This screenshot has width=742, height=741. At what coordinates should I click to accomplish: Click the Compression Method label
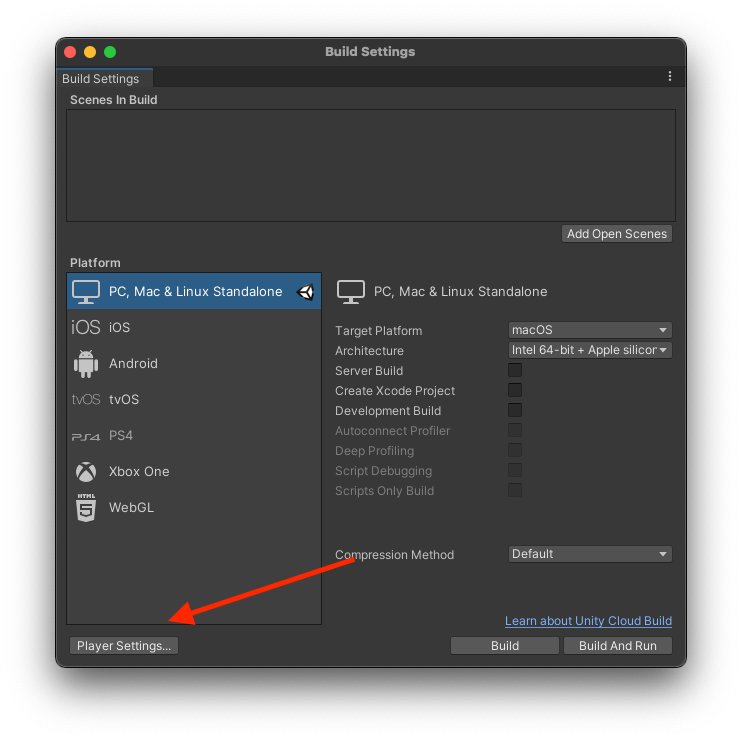pyautogui.click(x=394, y=555)
